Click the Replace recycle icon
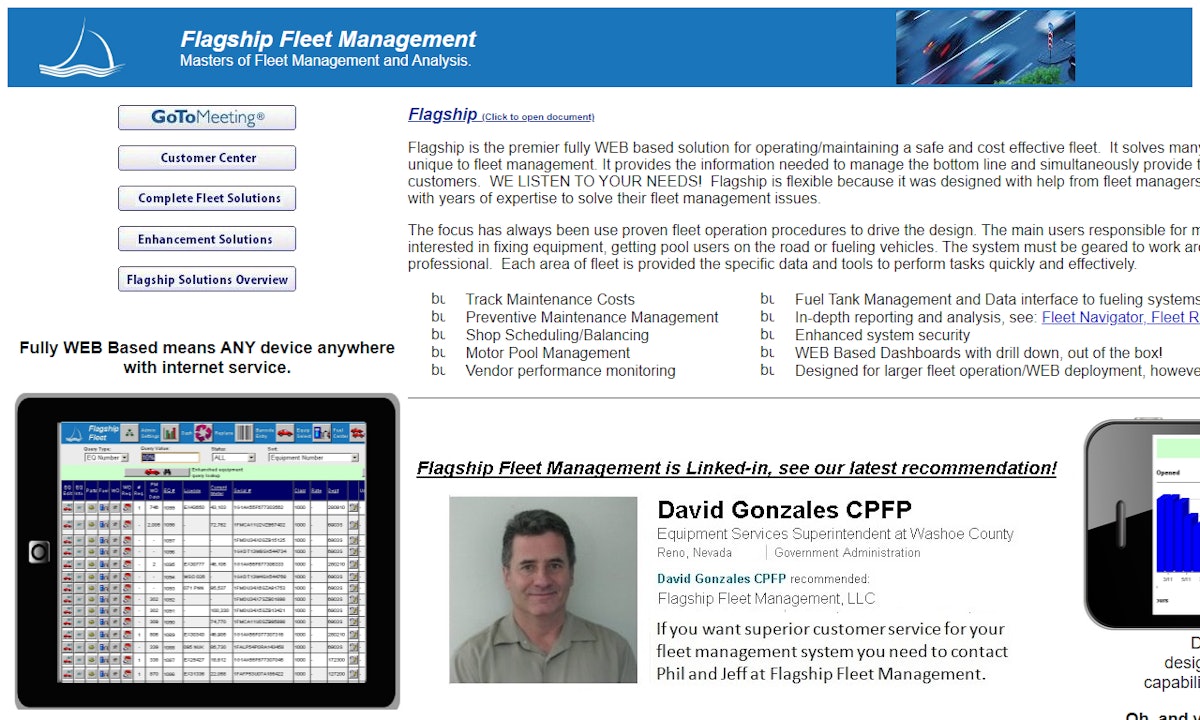This screenshot has height=720, width=1200. point(203,432)
